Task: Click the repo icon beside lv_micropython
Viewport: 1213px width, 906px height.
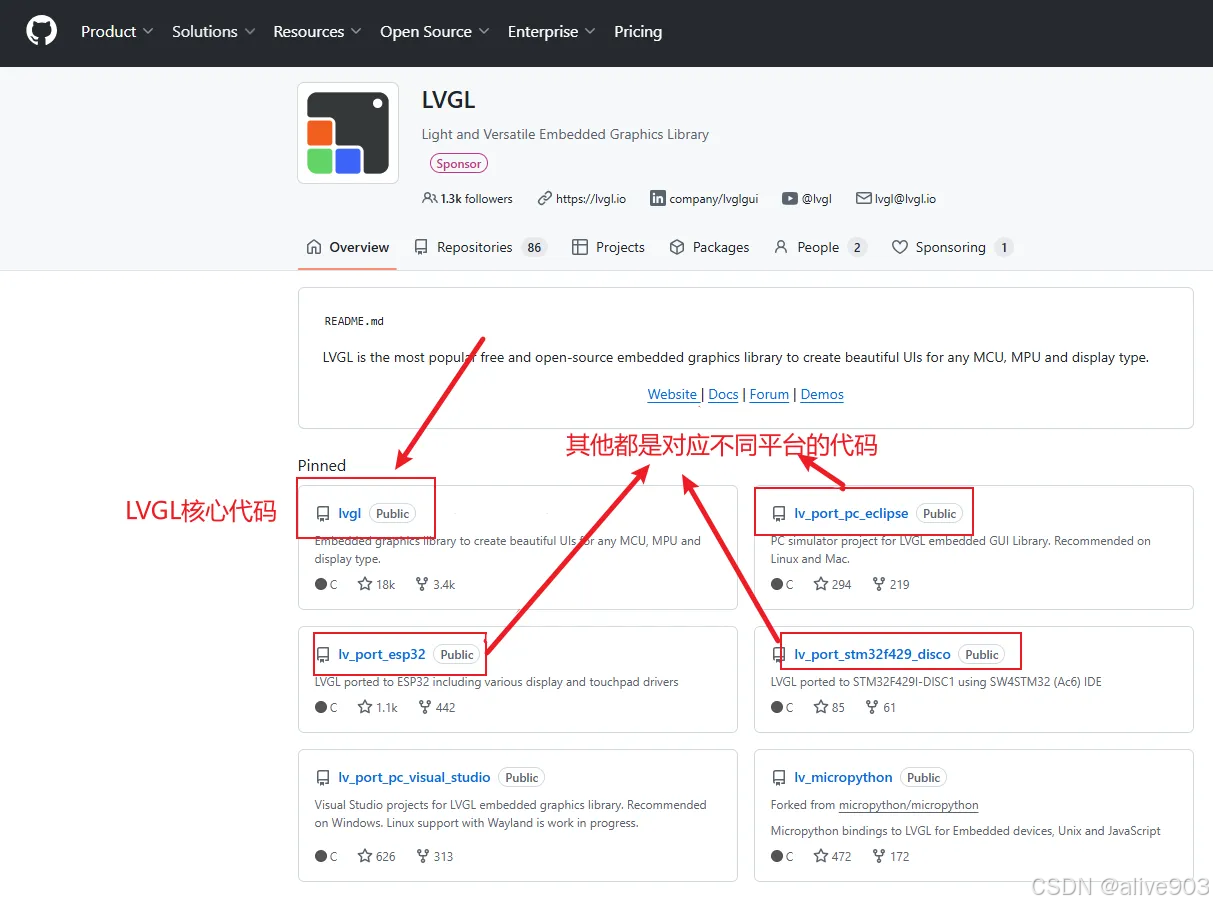Action: tap(779, 778)
